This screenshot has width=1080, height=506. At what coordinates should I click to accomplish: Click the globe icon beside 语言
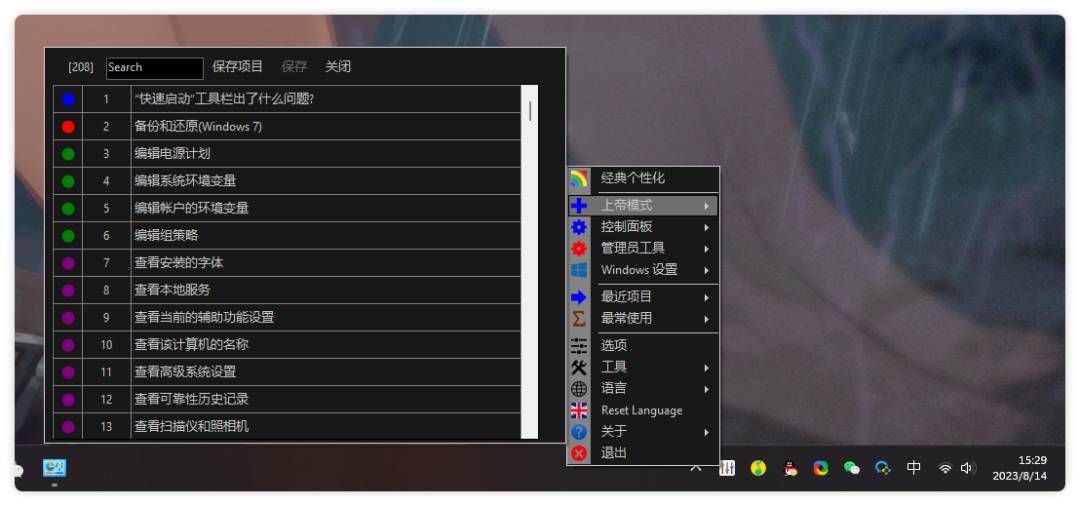point(579,389)
